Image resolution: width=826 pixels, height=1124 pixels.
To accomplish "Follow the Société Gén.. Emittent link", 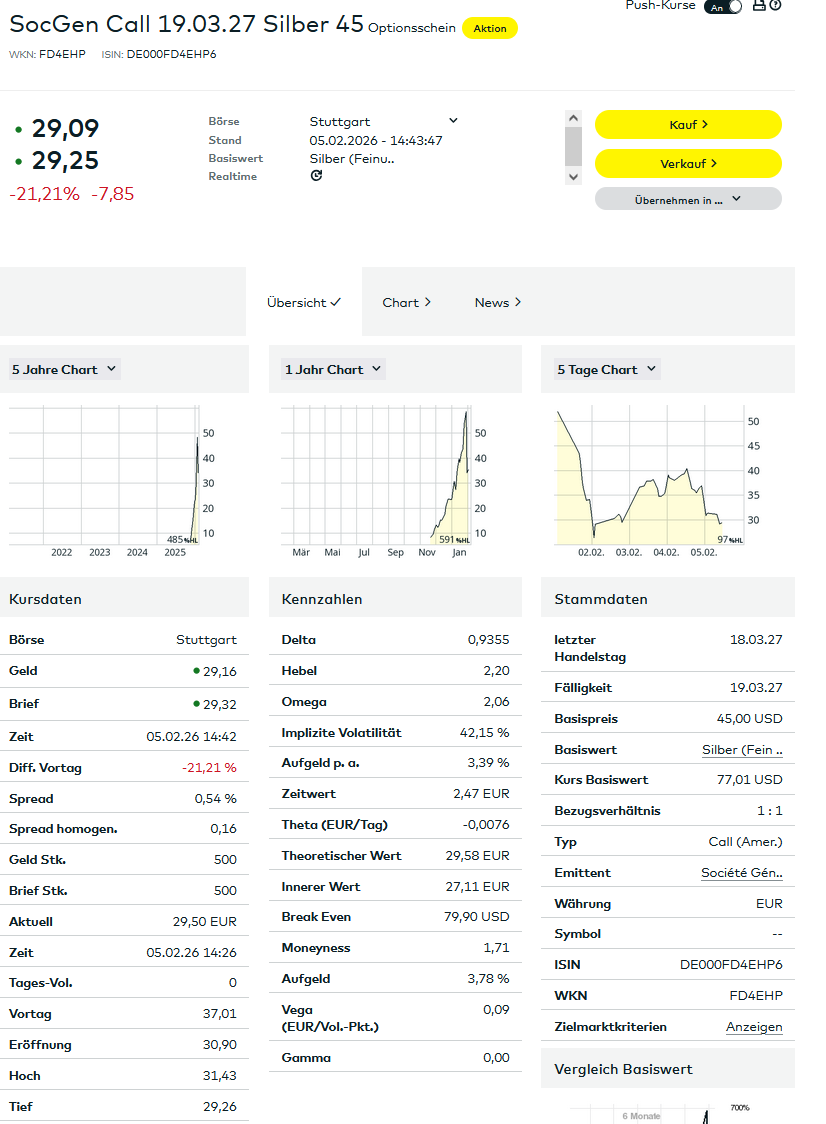I will [x=741, y=873].
